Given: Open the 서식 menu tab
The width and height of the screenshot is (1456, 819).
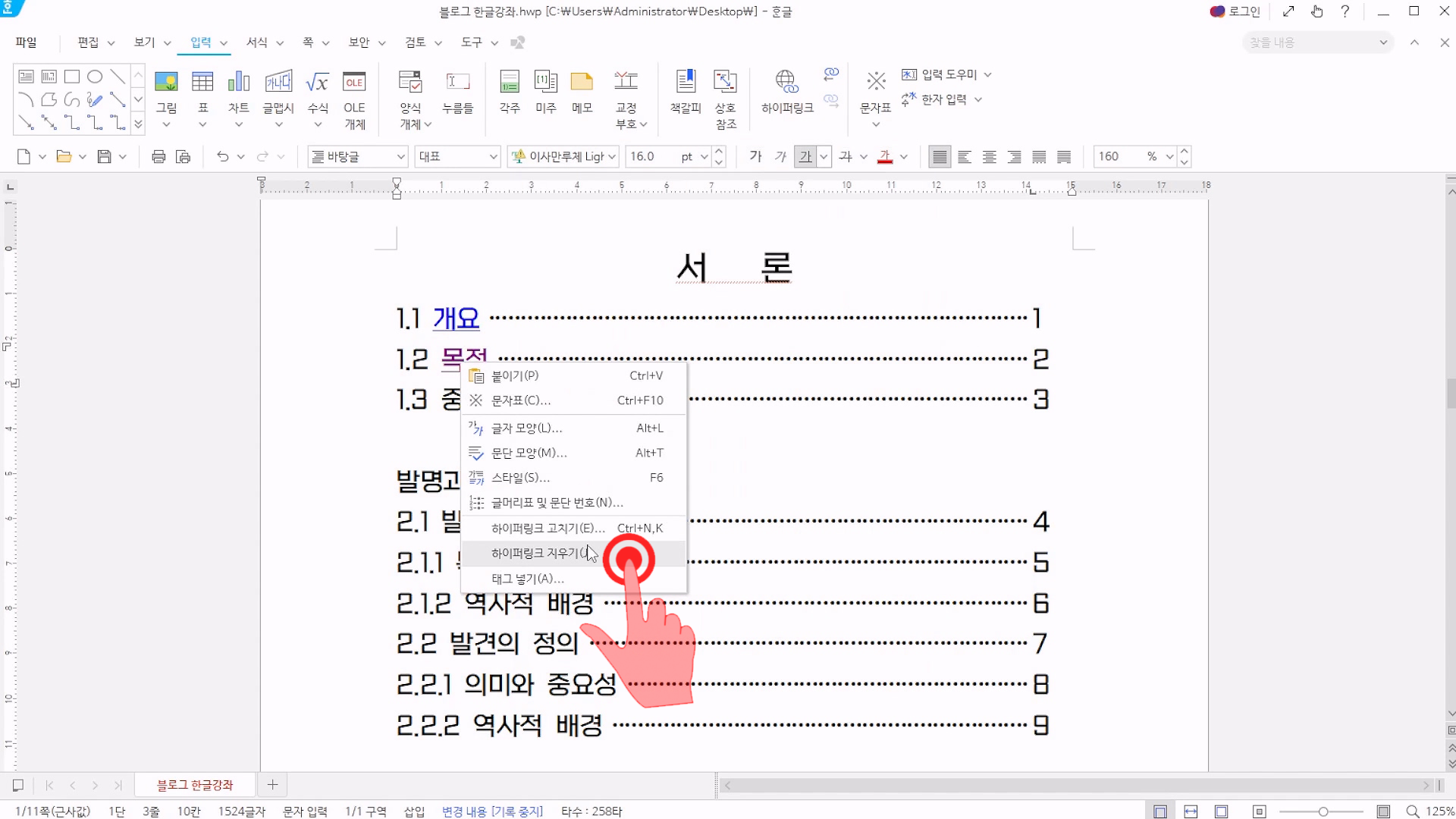Looking at the screenshot, I should [x=257, y=42].
